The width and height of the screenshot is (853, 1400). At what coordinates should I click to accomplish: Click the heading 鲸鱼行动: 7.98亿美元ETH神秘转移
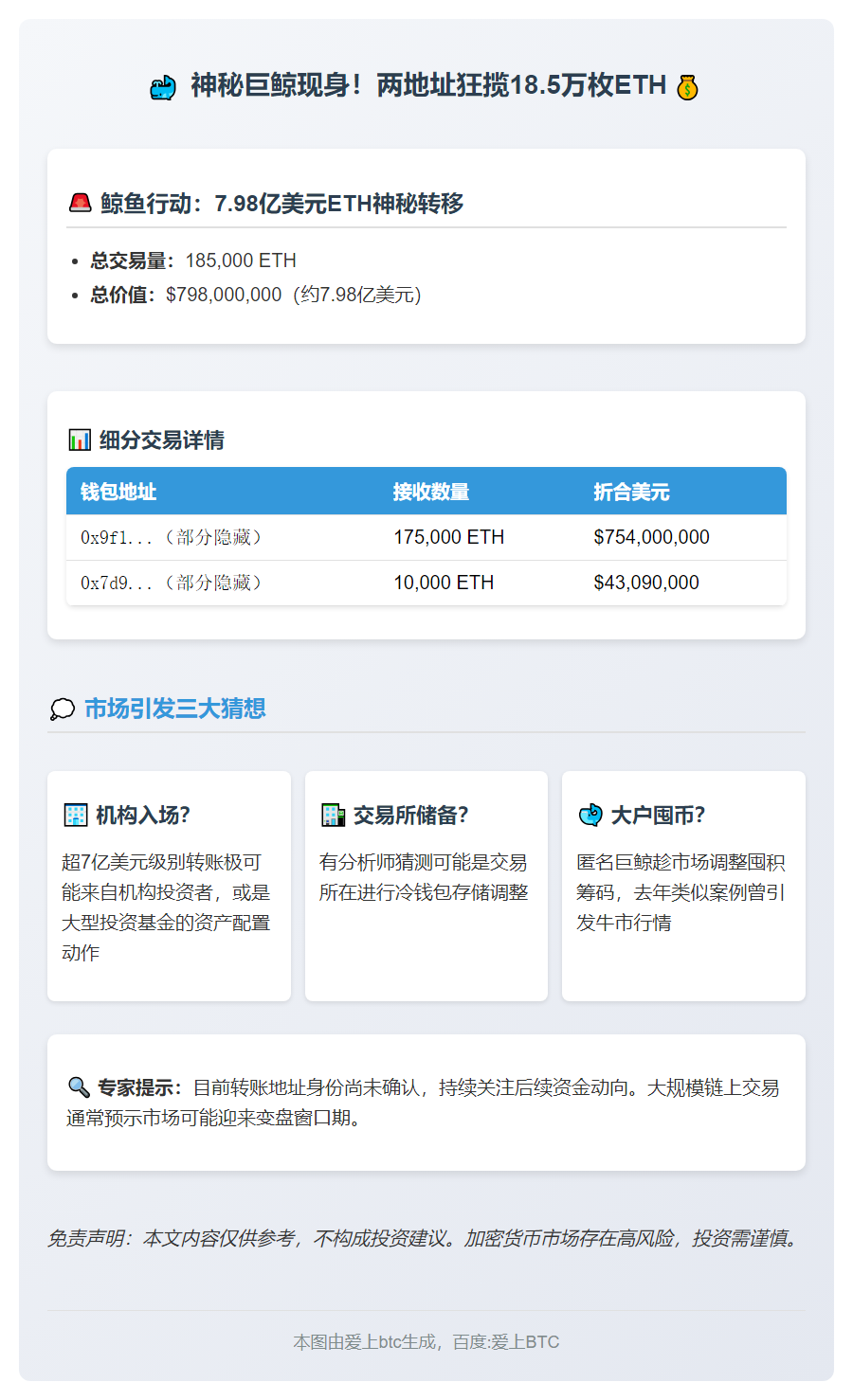click(x=282, y=204)
